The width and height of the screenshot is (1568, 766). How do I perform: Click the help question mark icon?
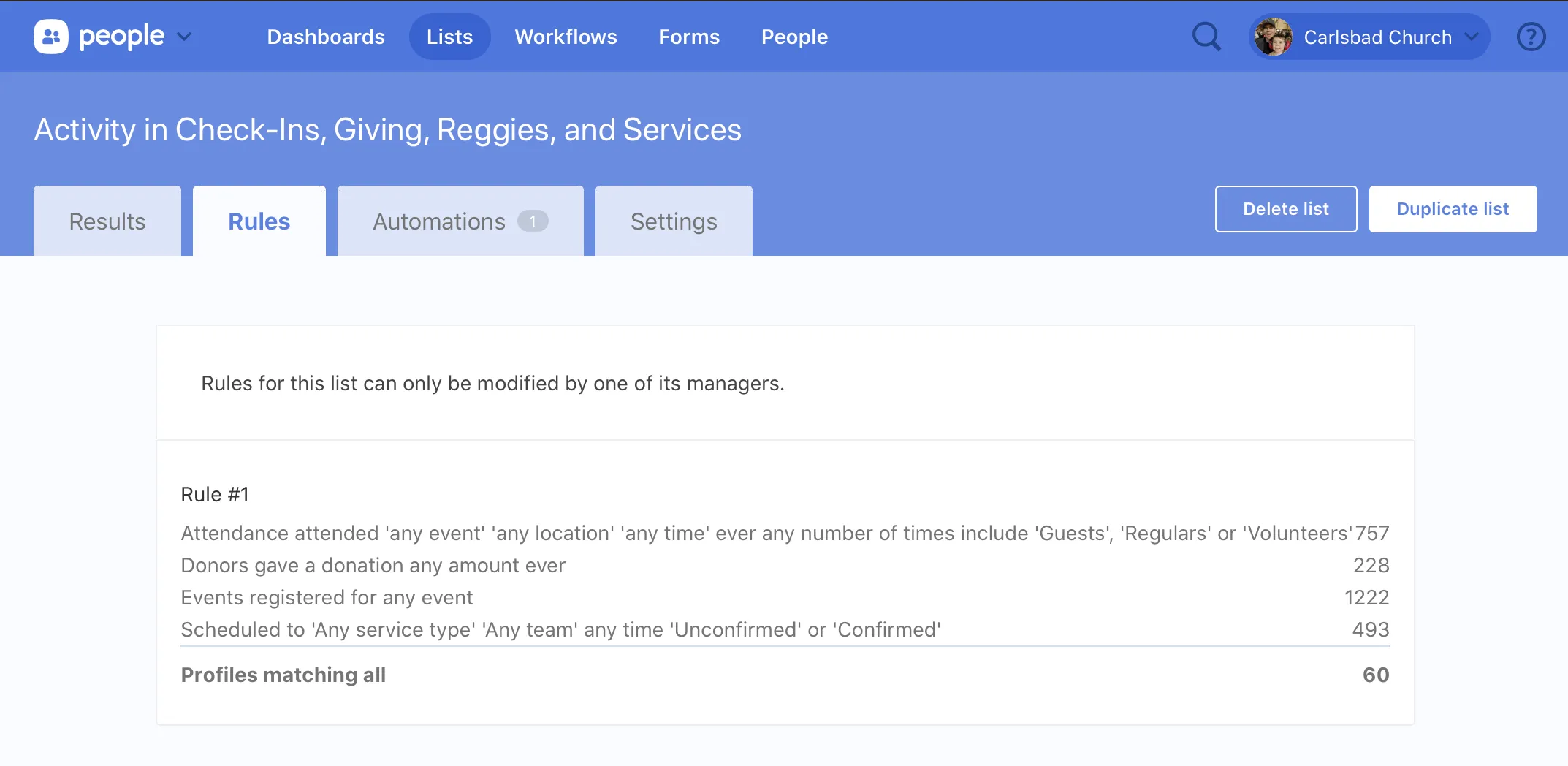[x=1531, y=37]
